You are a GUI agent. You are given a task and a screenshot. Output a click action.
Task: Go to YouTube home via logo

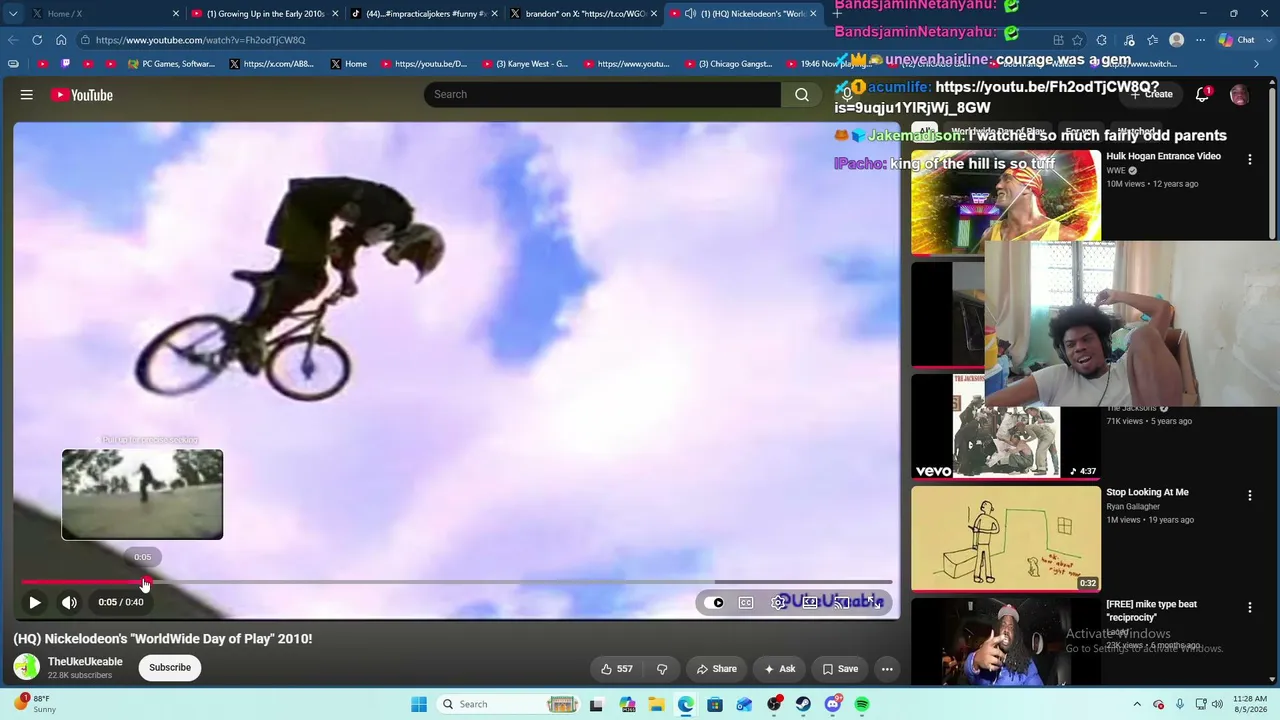[82, 95]
